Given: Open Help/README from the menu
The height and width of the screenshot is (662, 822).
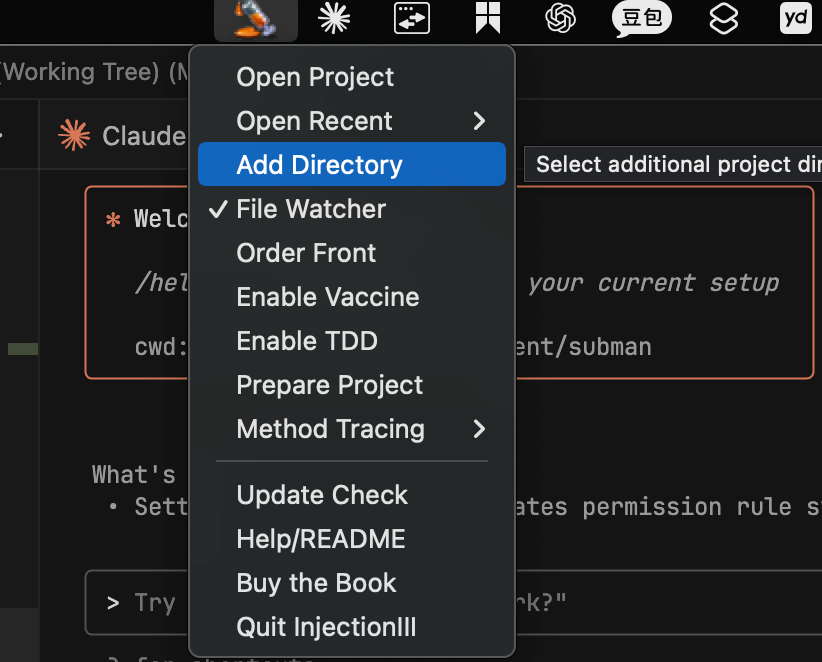Looking at the screenshot, I should [x=352, y=539].
